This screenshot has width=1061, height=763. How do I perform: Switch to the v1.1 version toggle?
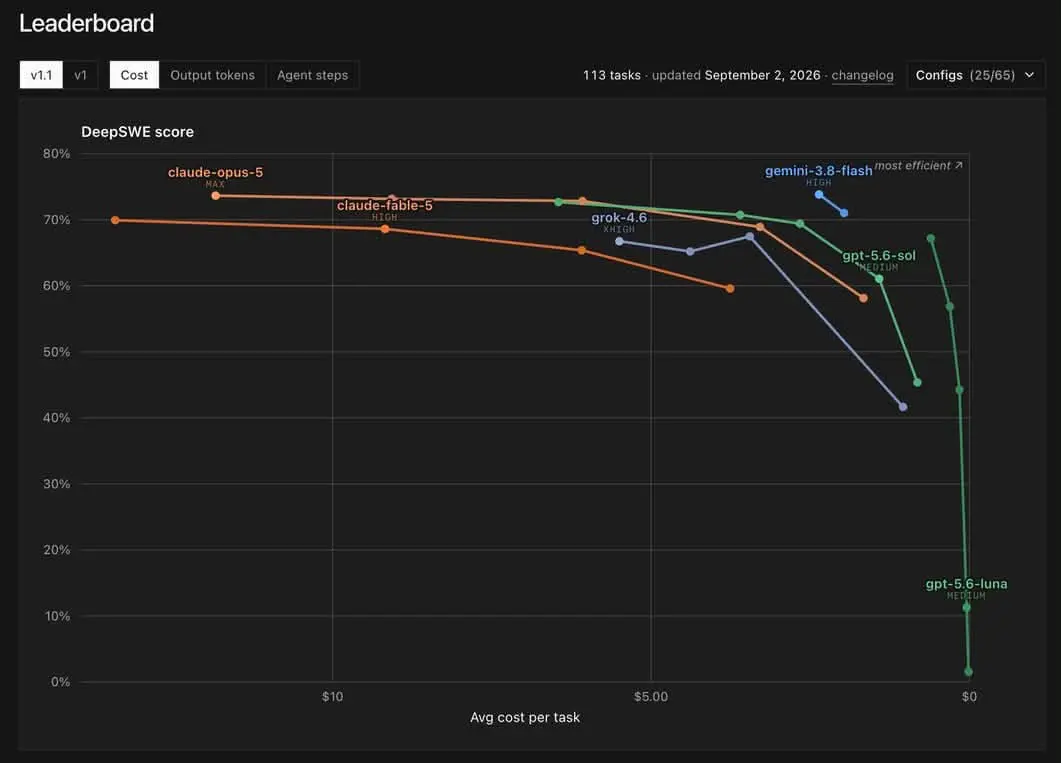pos(41,75)
